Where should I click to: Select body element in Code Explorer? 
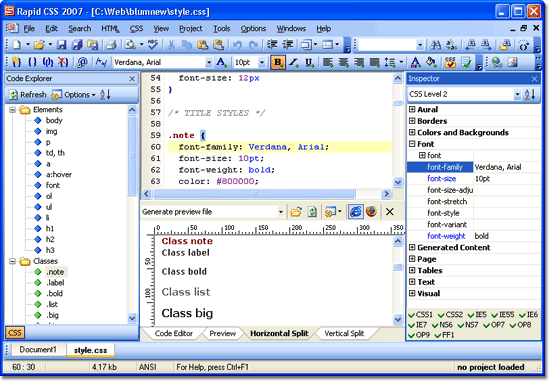coord(54,121)
